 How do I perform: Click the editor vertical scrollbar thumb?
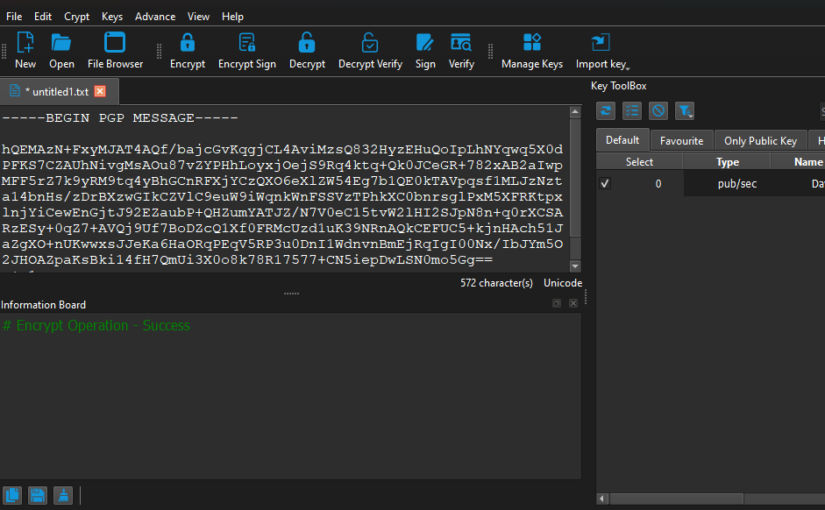tap(575, 177)
